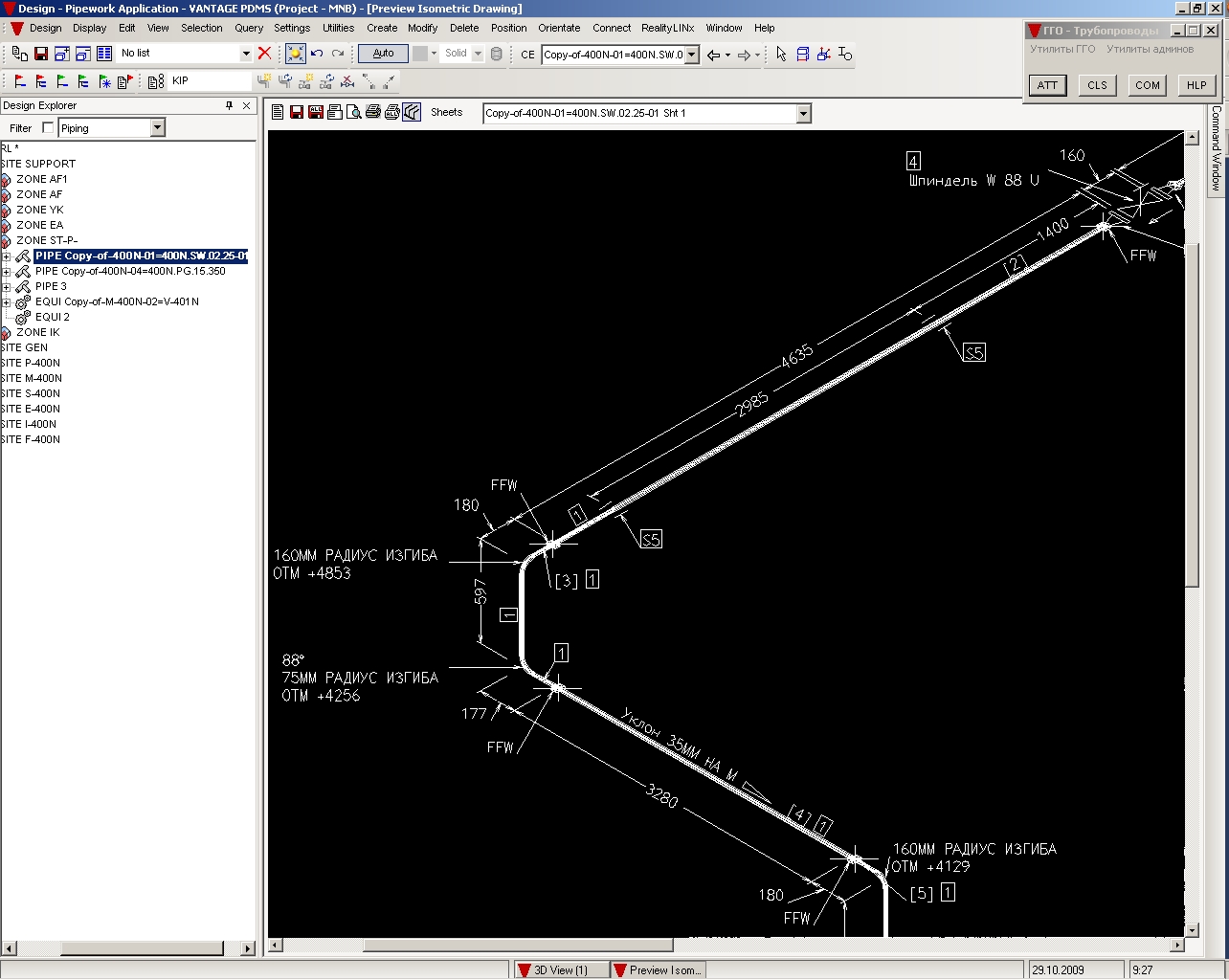The height and width of the screenshot is (980, 1229).
Task: Open the No list dropdown
Action: [x=246, y=54]
